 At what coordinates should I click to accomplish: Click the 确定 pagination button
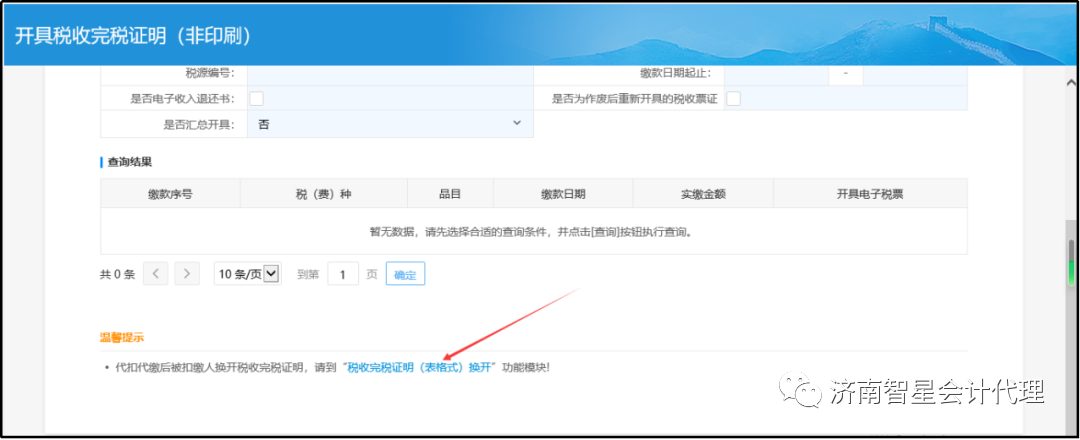pyautogui.click(x=405, y=274)
